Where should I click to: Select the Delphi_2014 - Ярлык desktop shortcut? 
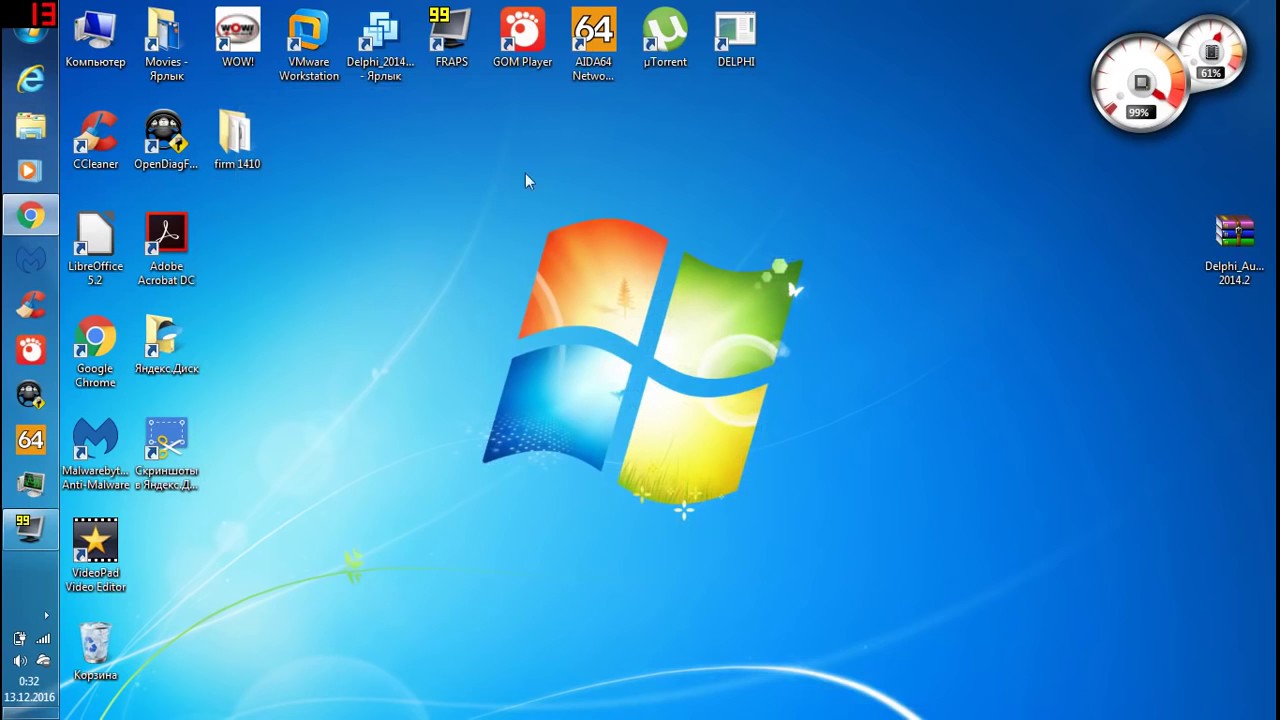click(380, 45)
